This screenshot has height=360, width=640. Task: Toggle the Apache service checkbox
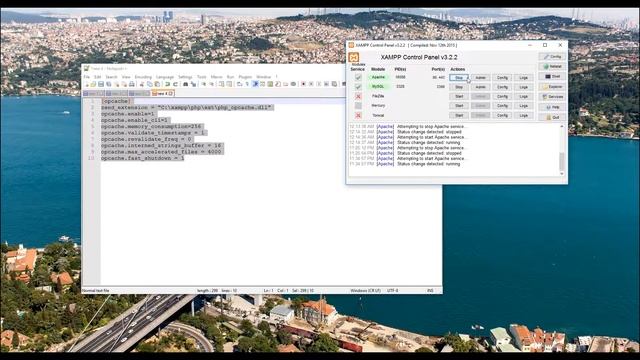pos(358,77)
